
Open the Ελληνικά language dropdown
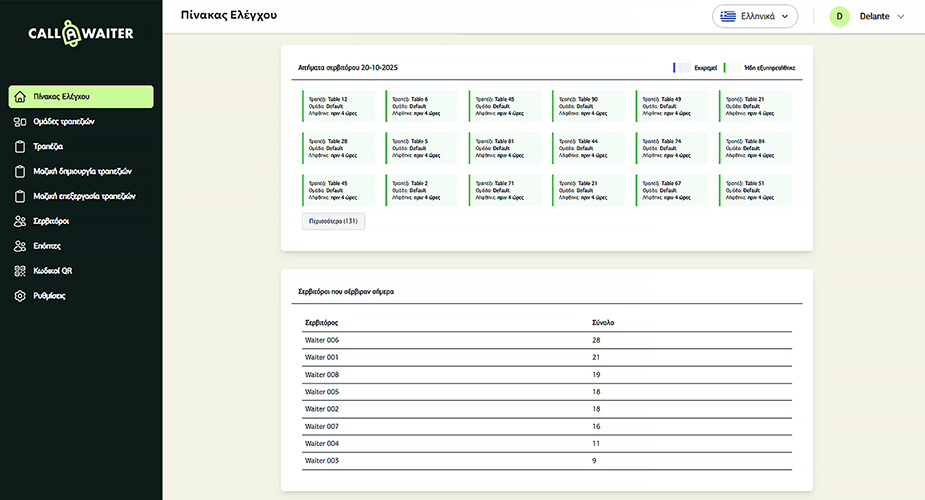pyautogui.click(x=755, y=16)
